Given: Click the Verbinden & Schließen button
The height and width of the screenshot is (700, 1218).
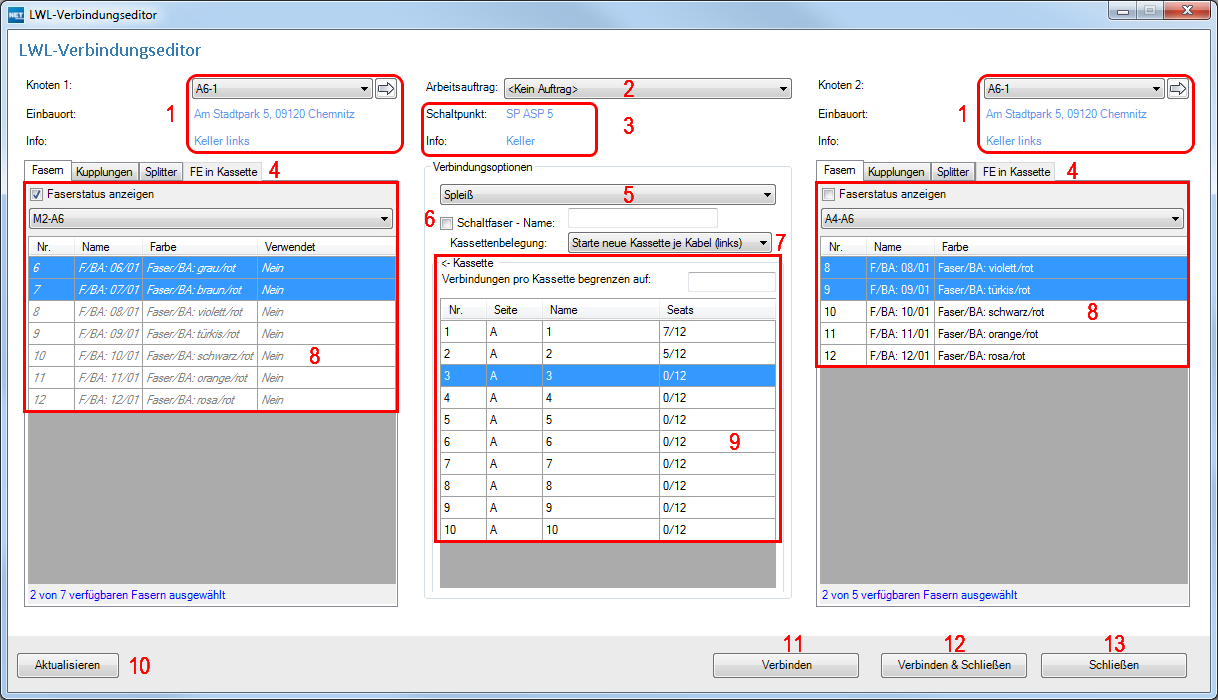Looking at the screenshot, I should (x=954, y=665).
